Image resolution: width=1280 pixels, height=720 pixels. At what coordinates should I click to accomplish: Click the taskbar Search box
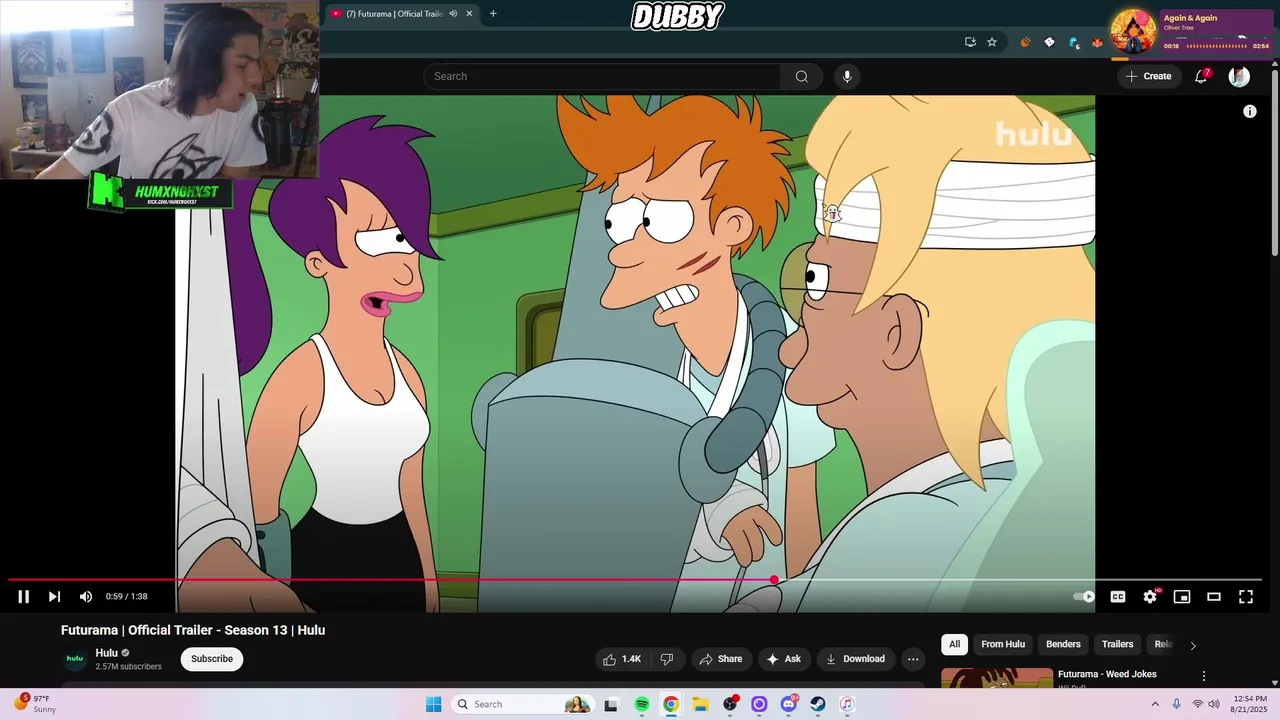[x=522, y=704]
